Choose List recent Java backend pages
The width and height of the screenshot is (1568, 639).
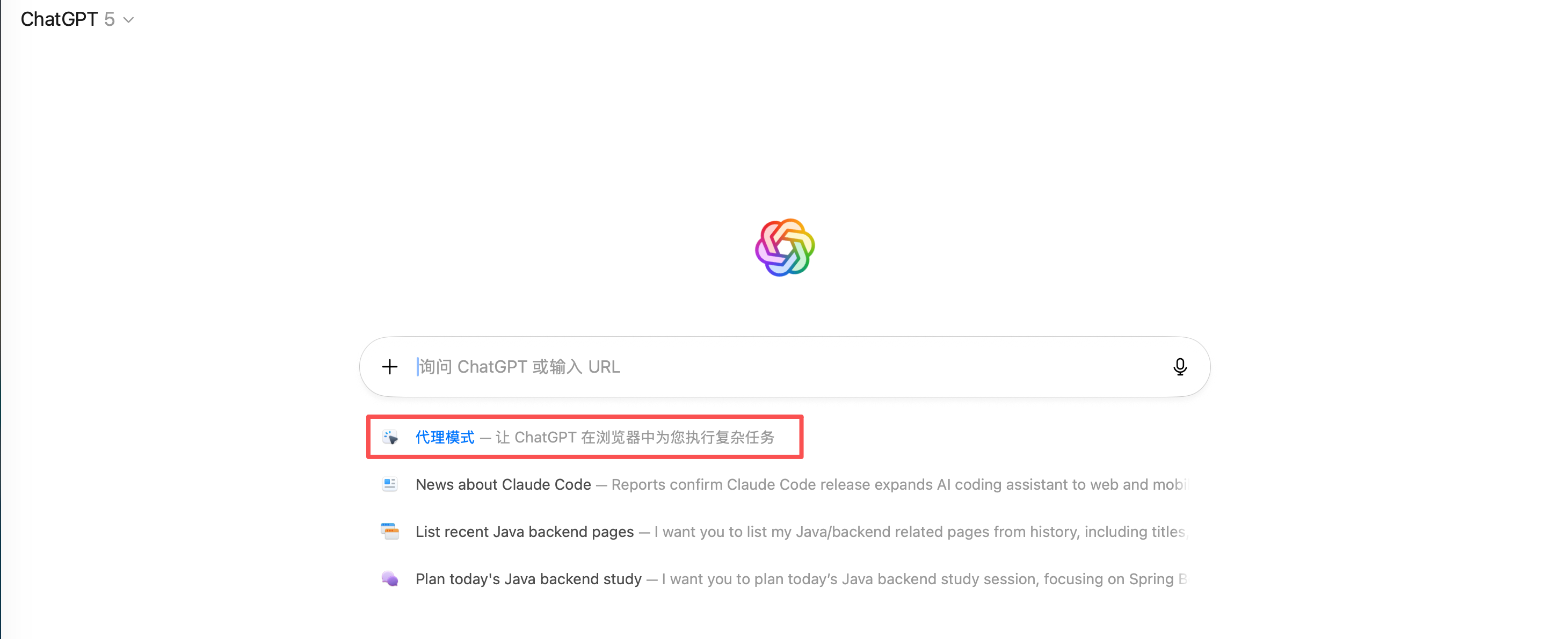pyautogui.click(x=525, y=531)
